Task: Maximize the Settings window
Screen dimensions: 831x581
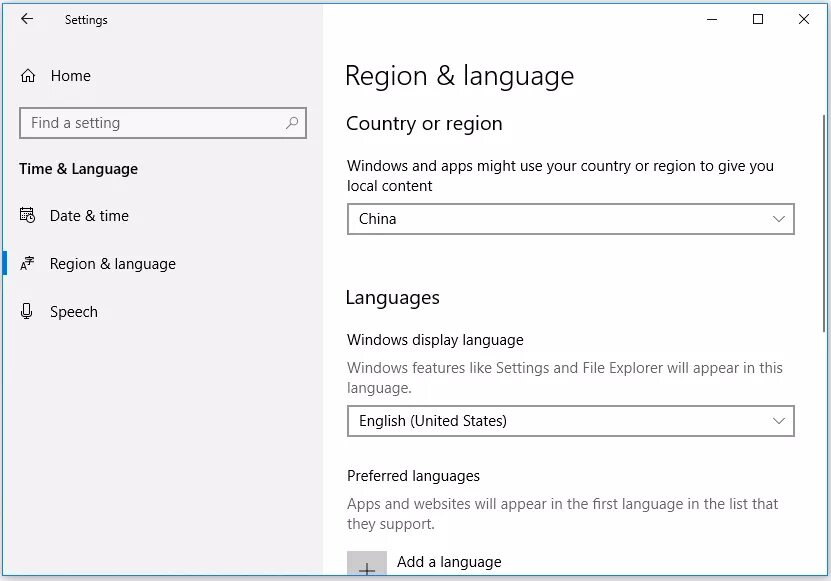Action: (x=758, y=20)
